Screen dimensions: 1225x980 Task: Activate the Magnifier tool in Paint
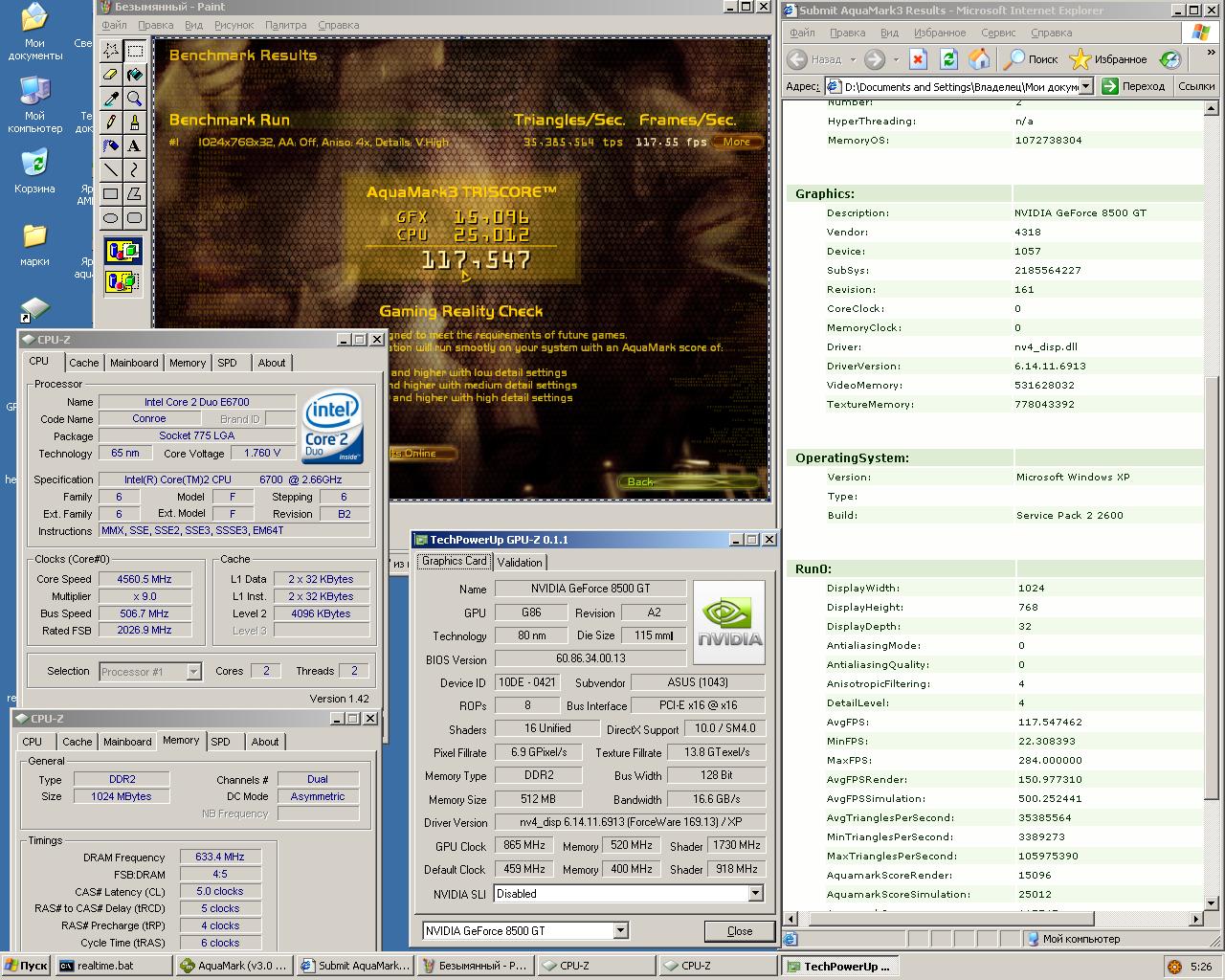click(135, 99)
